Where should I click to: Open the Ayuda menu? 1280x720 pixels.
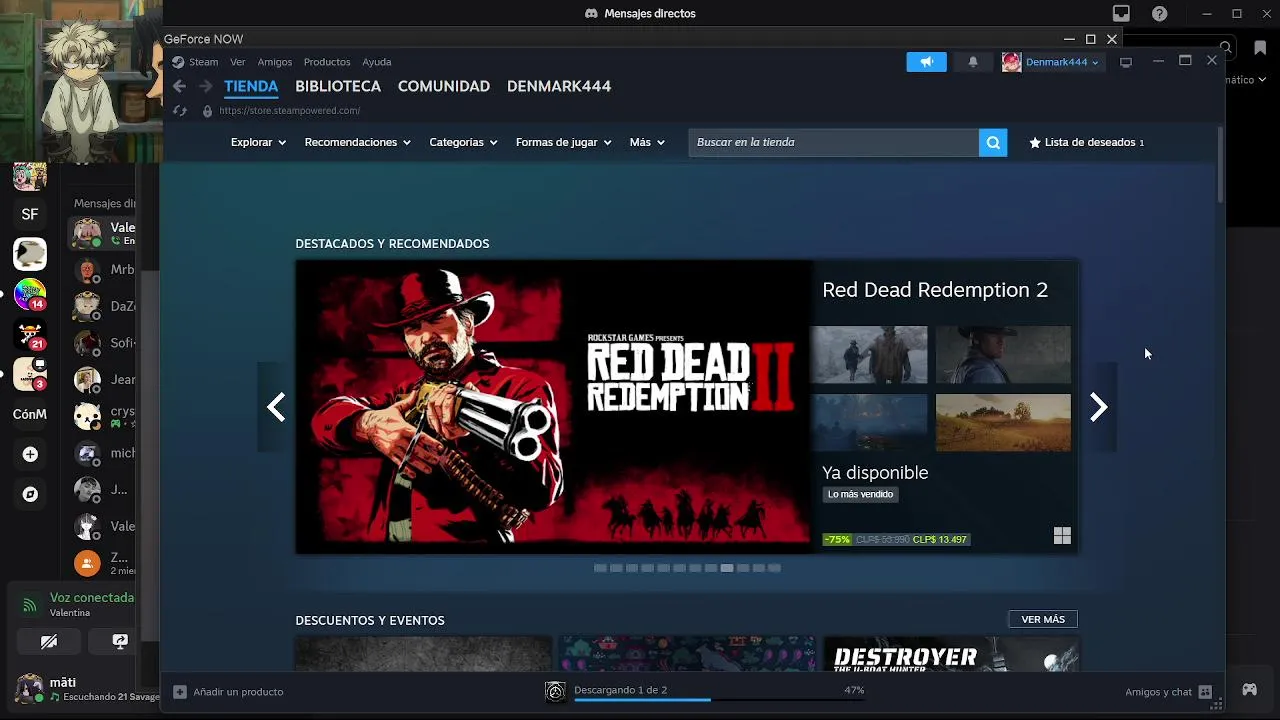(377, 62)
